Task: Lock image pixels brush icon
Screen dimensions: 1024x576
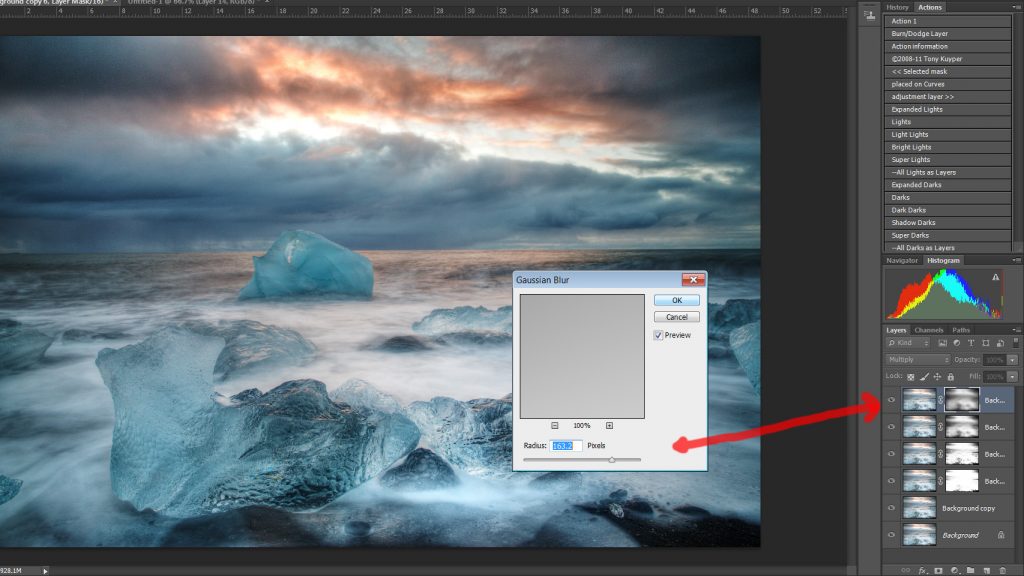Action: coord(924,377)
